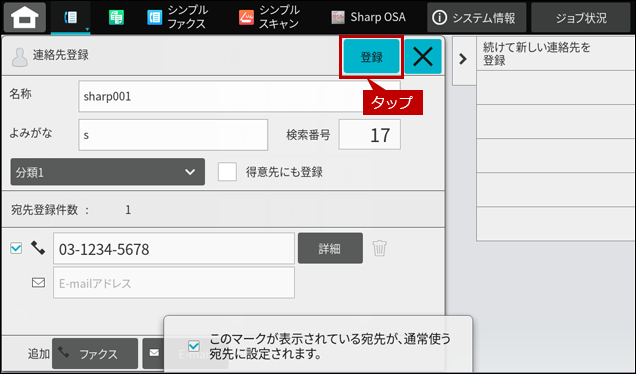Open Sharp OSA application
This screenshot has width=636, height=374.
coord(368,17)
